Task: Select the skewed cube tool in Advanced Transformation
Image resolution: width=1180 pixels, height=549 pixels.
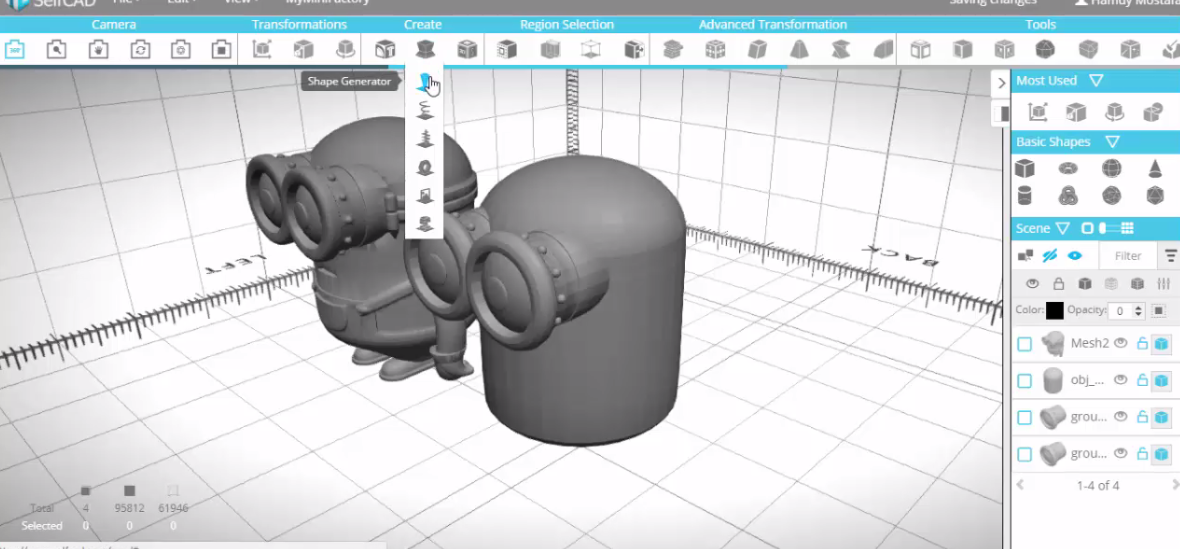Action: [757, 50]
